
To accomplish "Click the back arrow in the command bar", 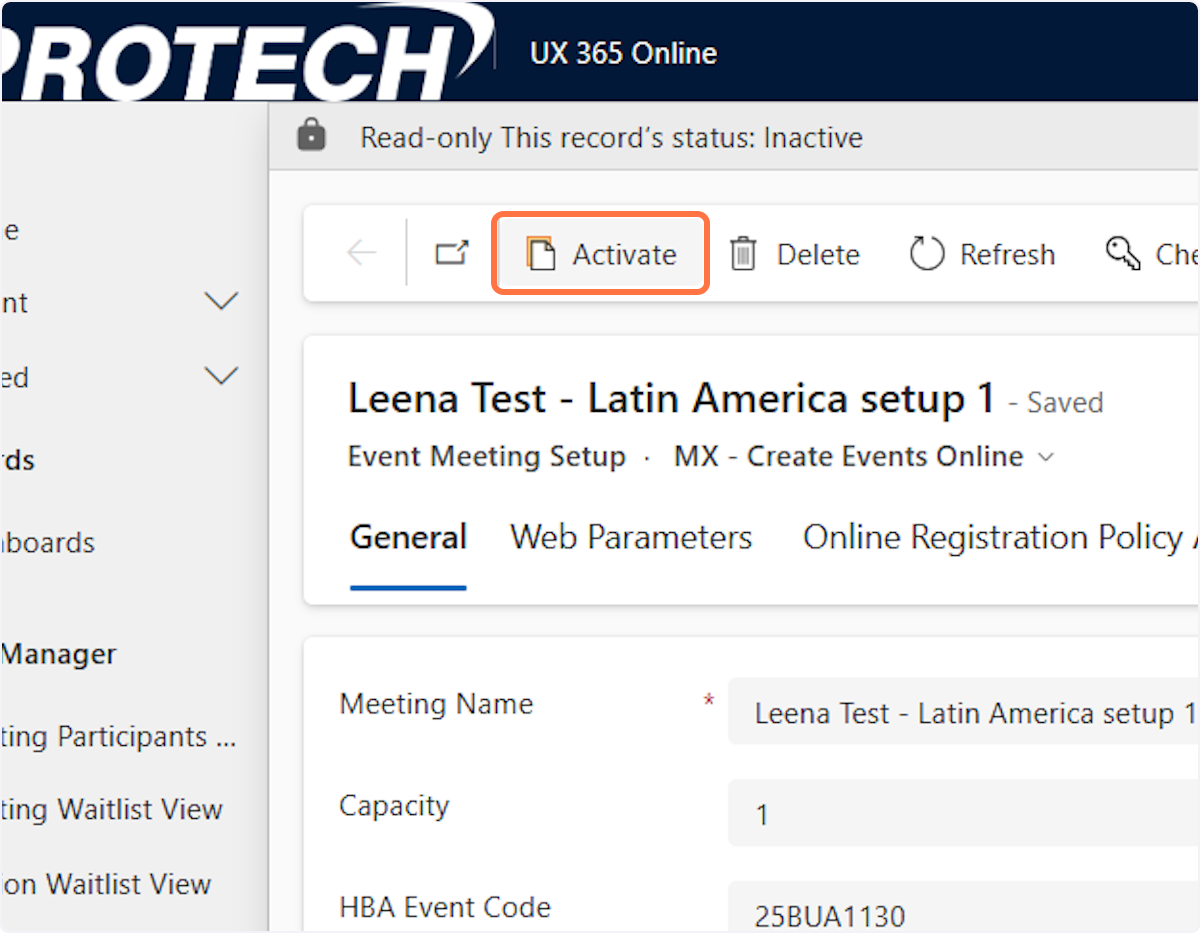I will pos(361,254).
